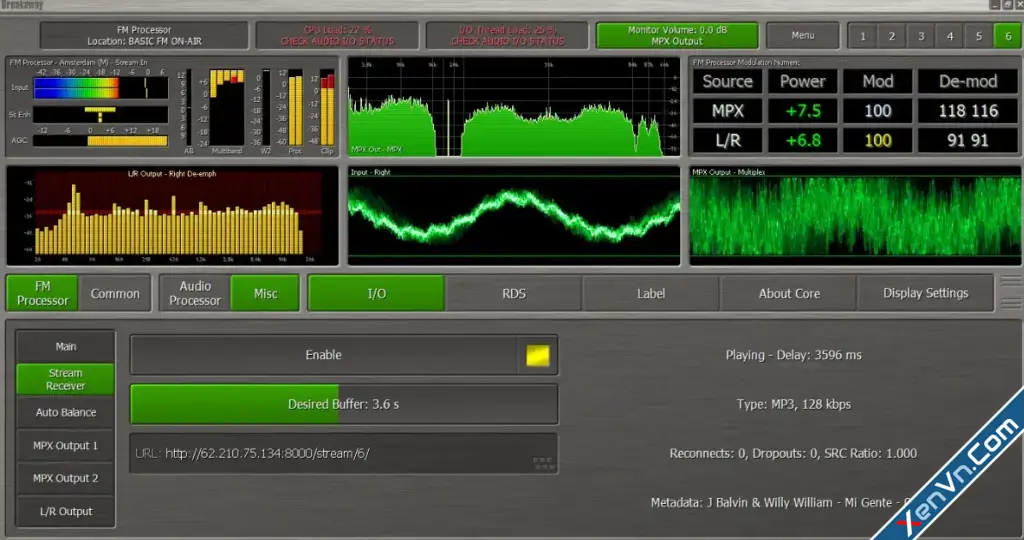The height and width of the screenshot is (540, 1024).
Task: Toggle the stream receiver Enable switch
Action: click(x=344, y=355)
